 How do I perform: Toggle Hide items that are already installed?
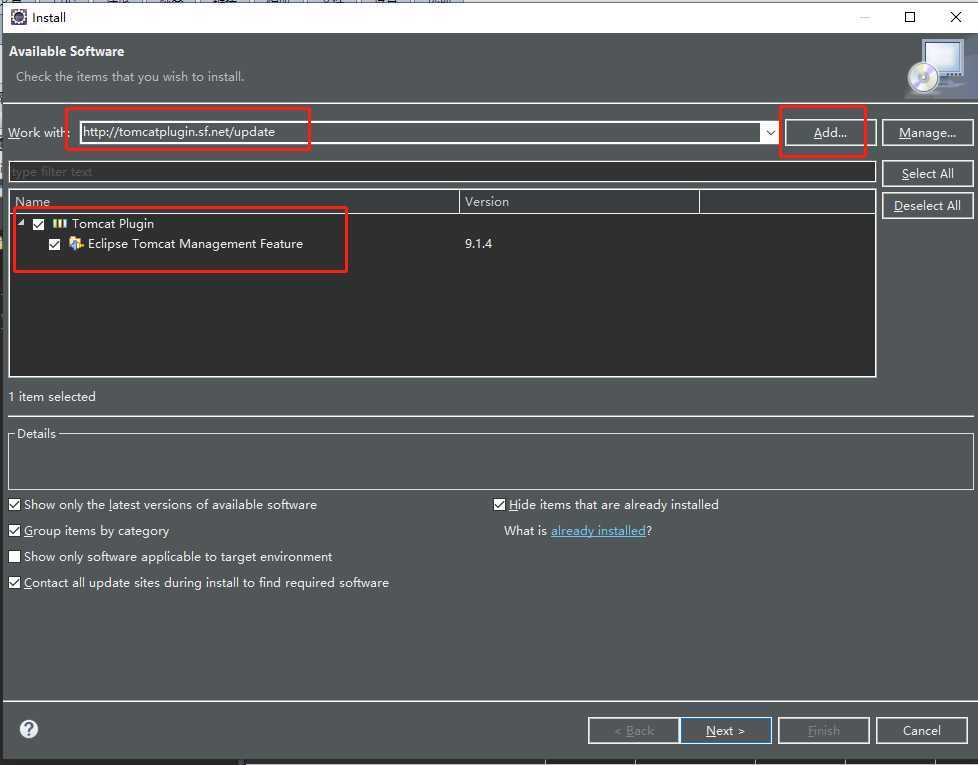tap(499, 504)
